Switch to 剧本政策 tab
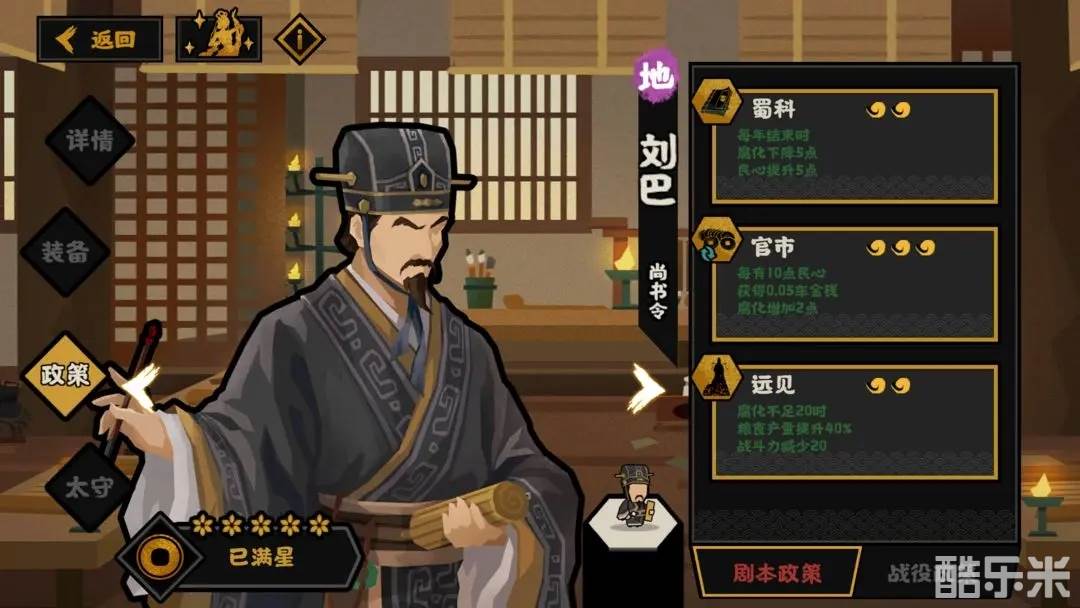 (776, 573)
